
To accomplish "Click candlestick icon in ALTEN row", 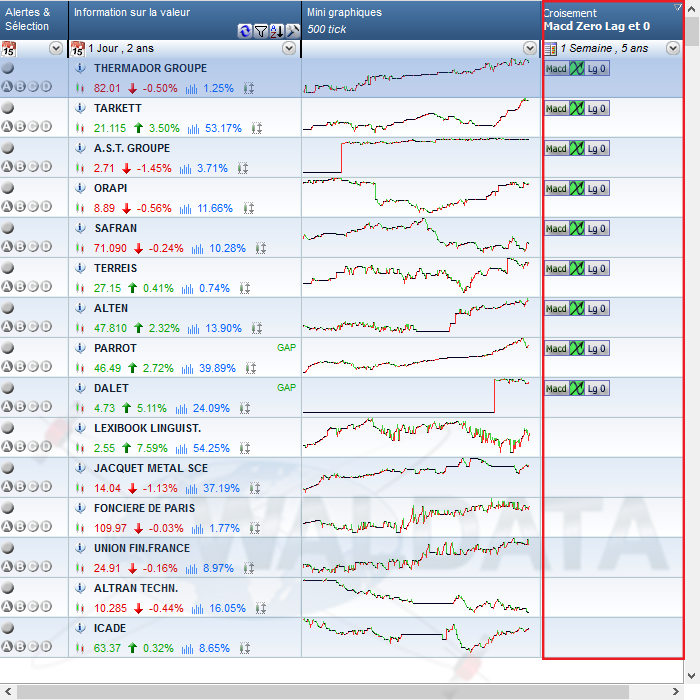I will click(x=80, y=328).
